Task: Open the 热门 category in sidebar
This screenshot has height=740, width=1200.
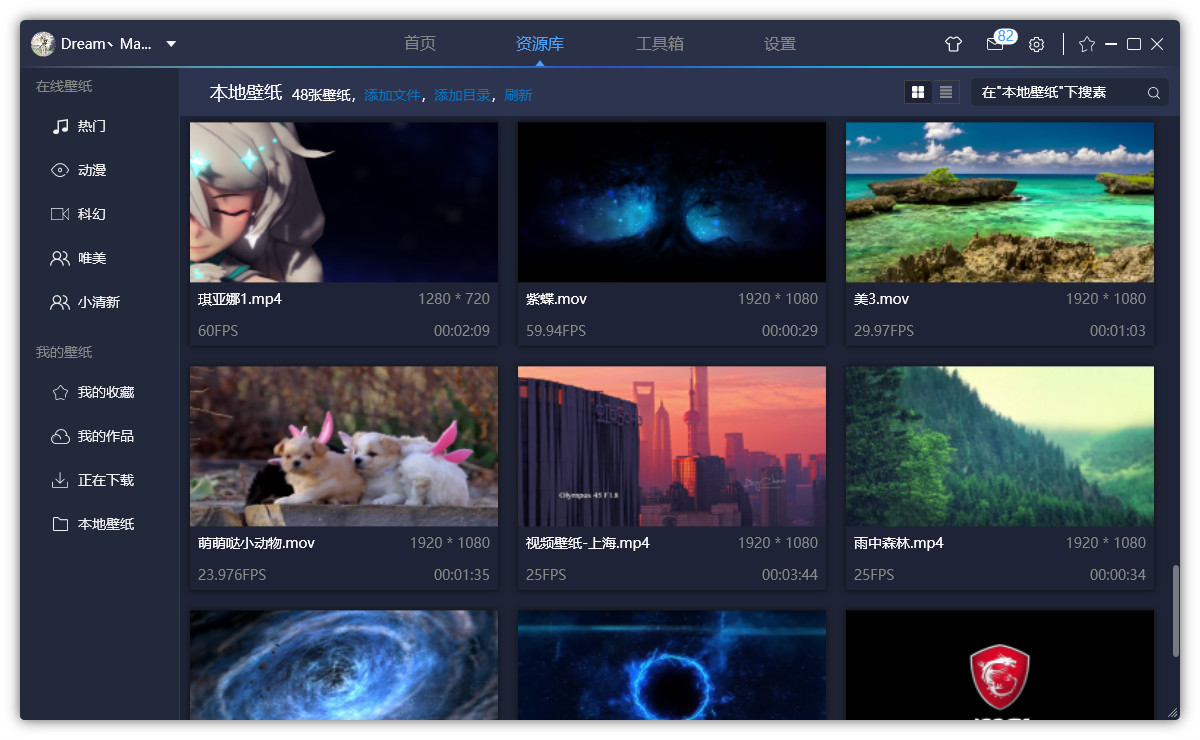Action: point(92,126)
